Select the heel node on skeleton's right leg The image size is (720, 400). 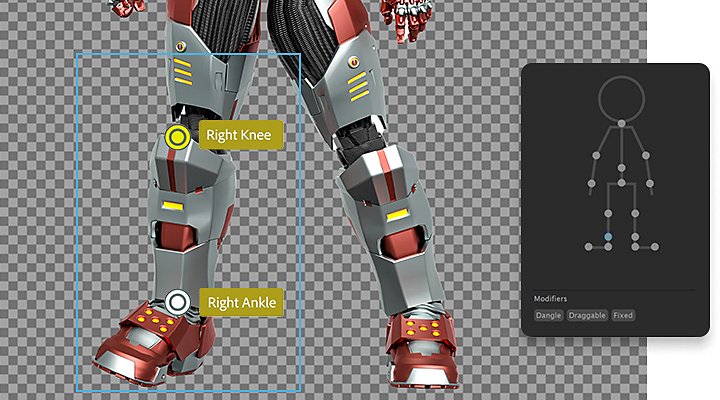(x=635, y=247)
